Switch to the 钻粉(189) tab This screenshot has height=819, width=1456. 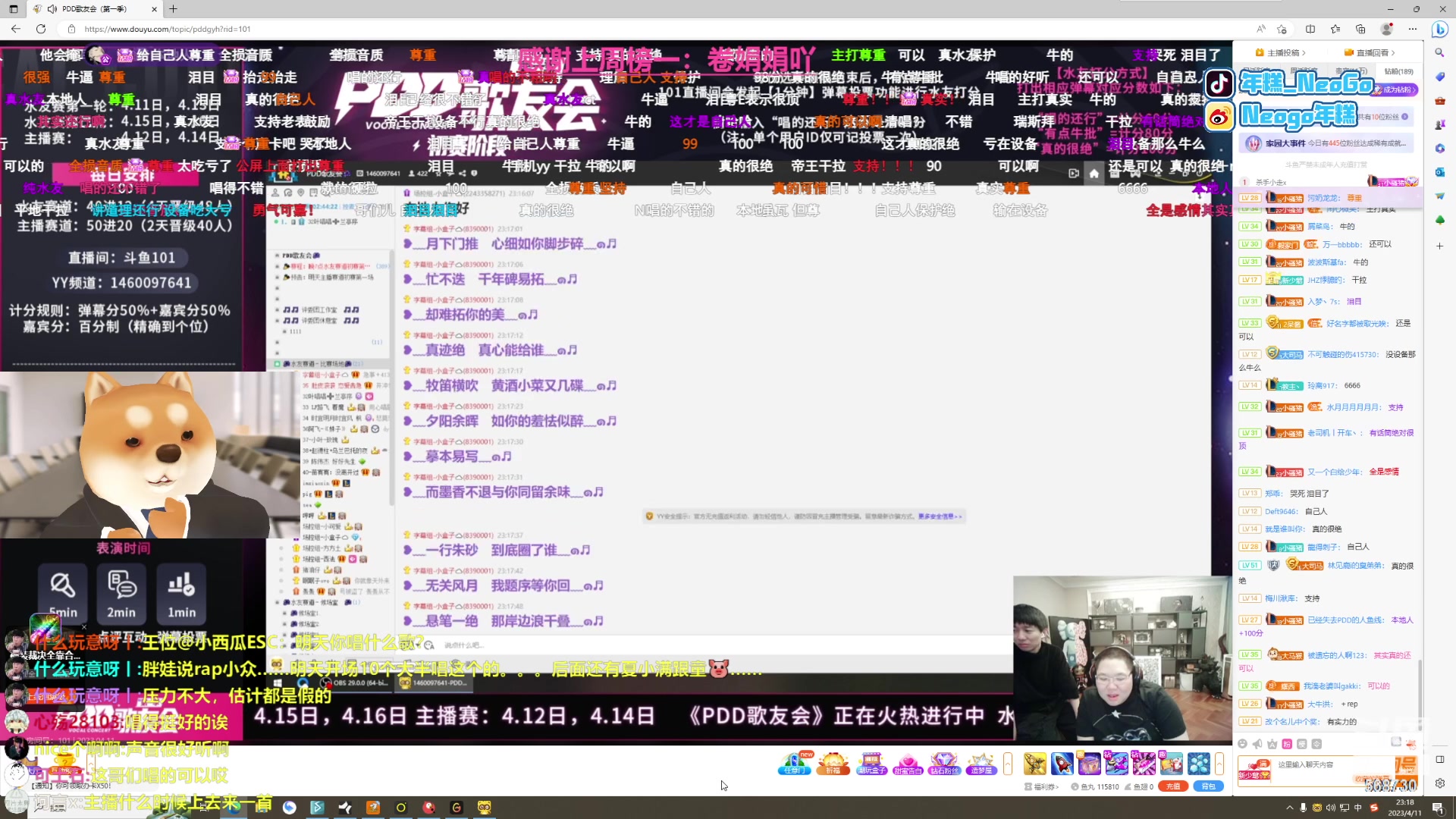tap(1398, 71)
